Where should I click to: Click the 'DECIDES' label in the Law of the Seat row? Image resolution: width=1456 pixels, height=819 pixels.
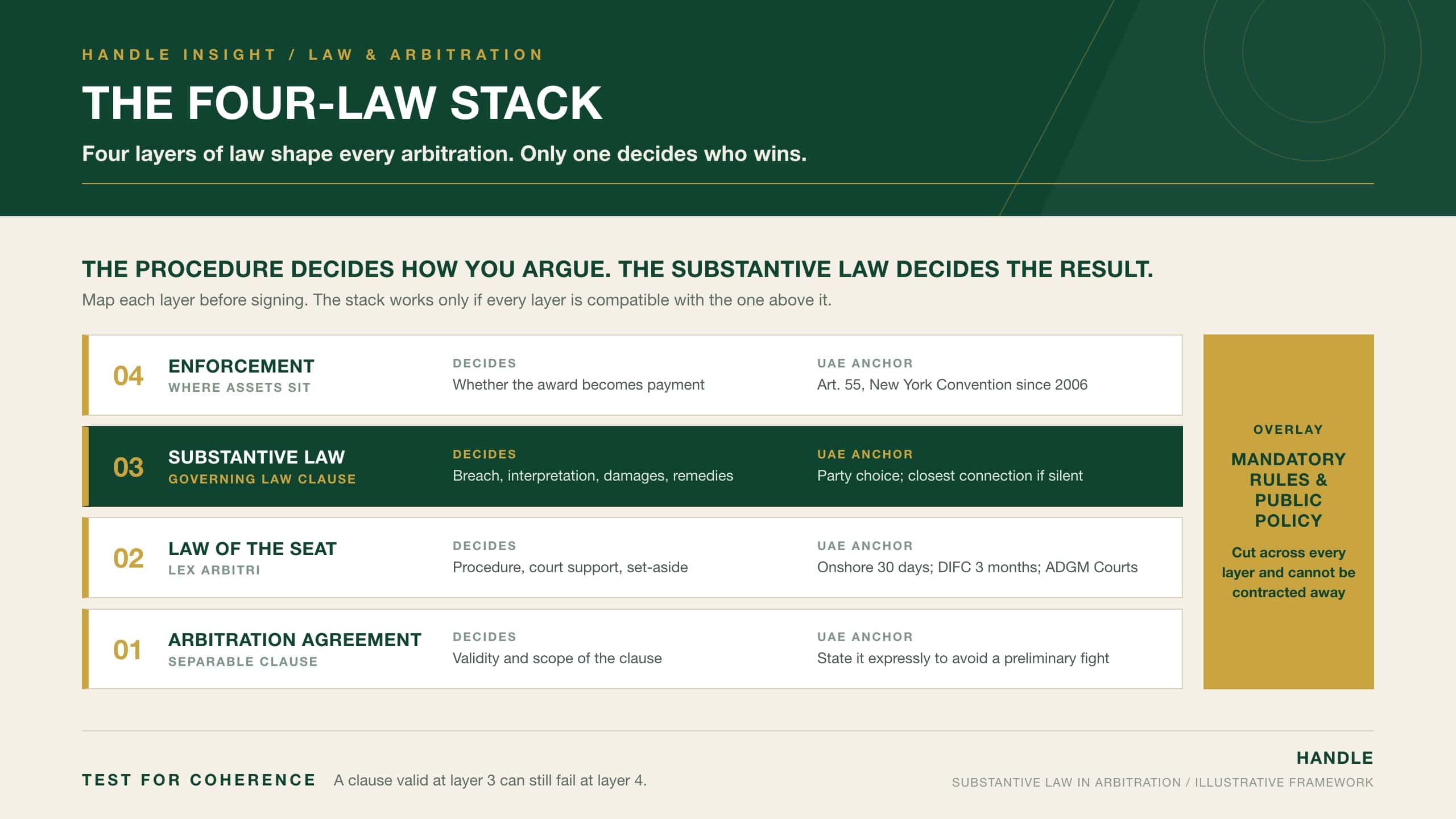tap(485, 546)
